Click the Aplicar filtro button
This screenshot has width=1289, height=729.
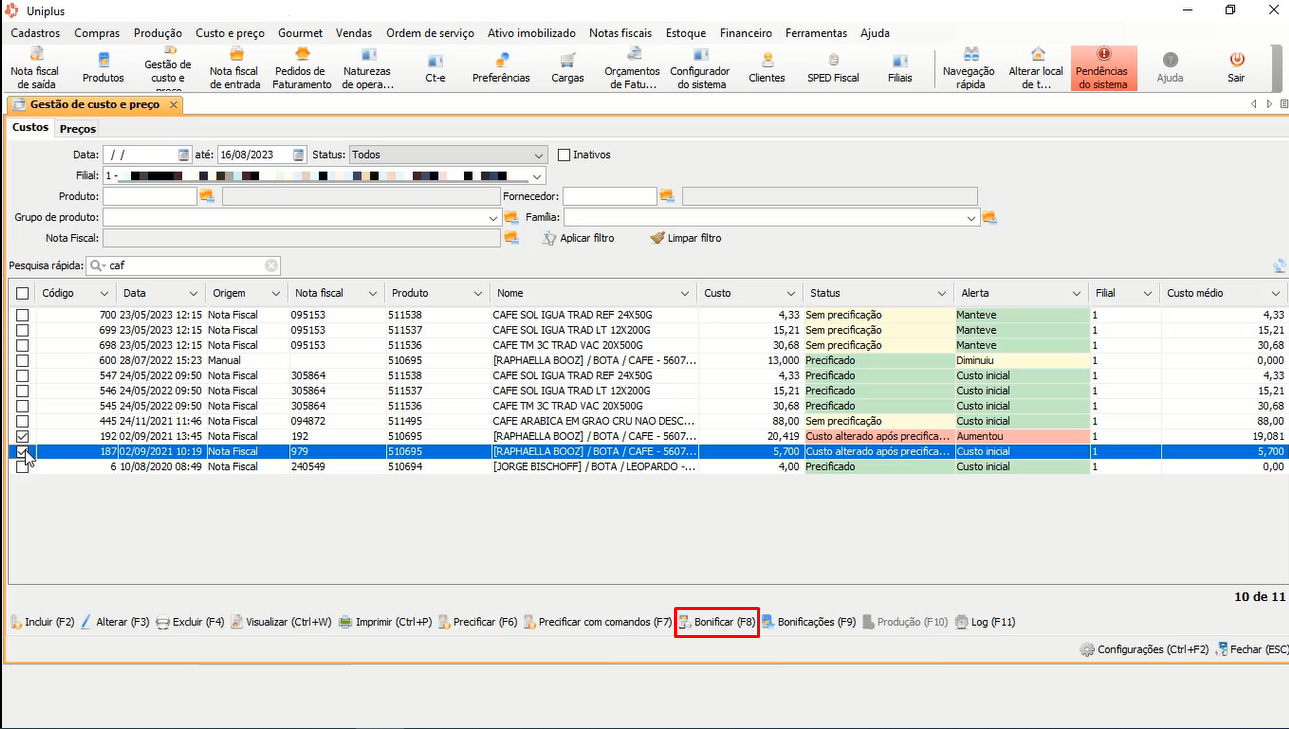578,238
